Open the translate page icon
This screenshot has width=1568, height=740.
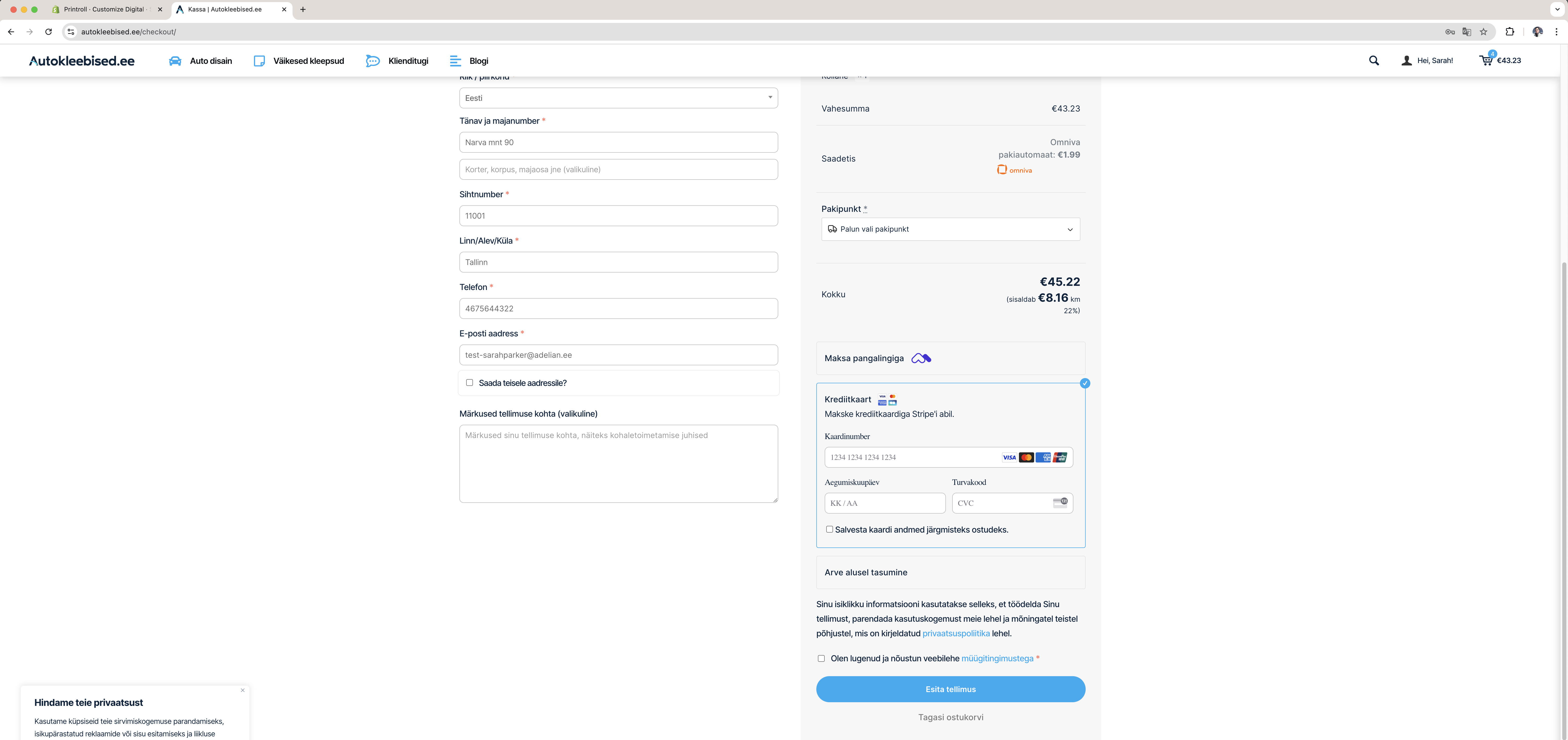pos(1467,32)
